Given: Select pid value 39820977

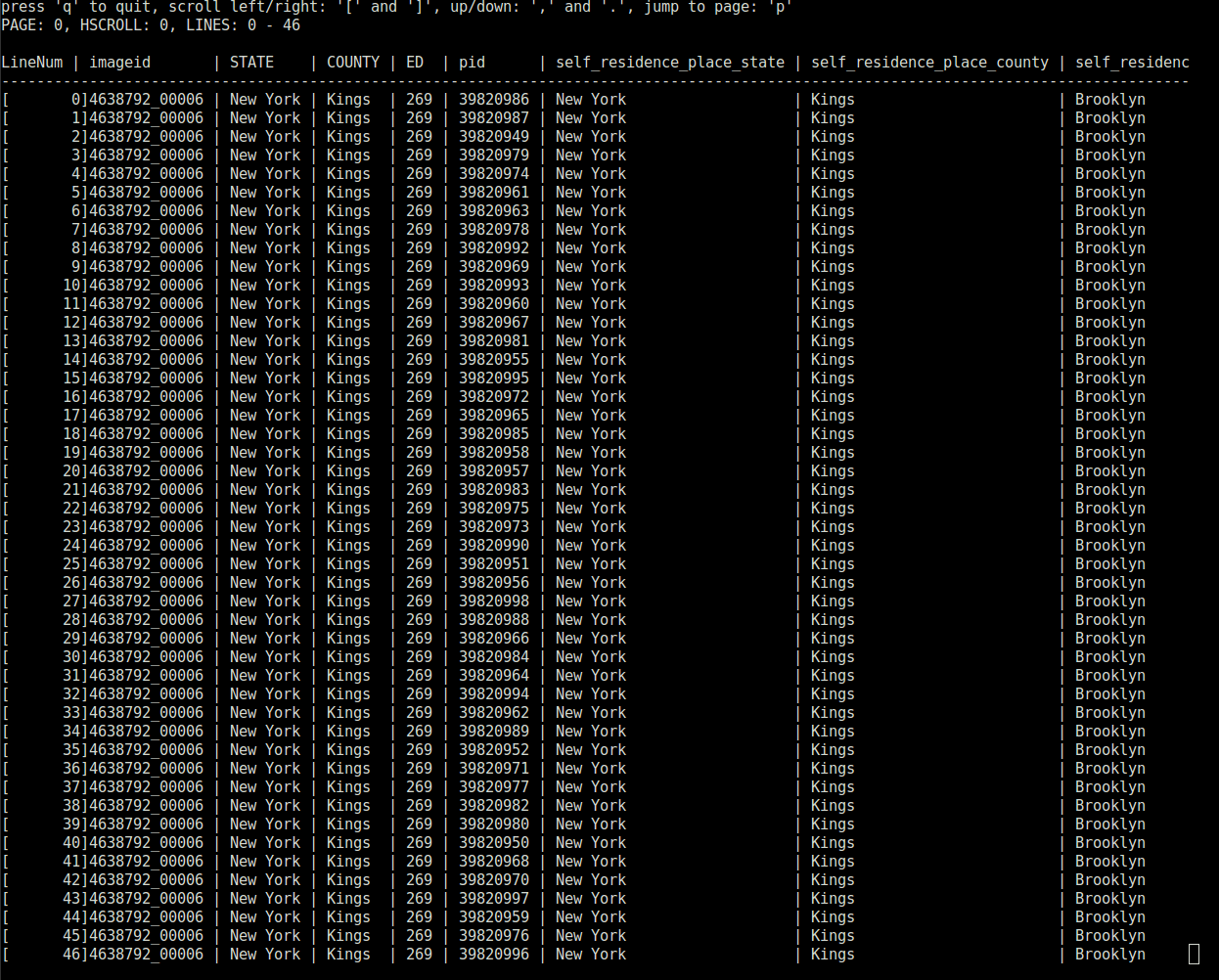Looking at the screenshot, I should coord(494,786).
